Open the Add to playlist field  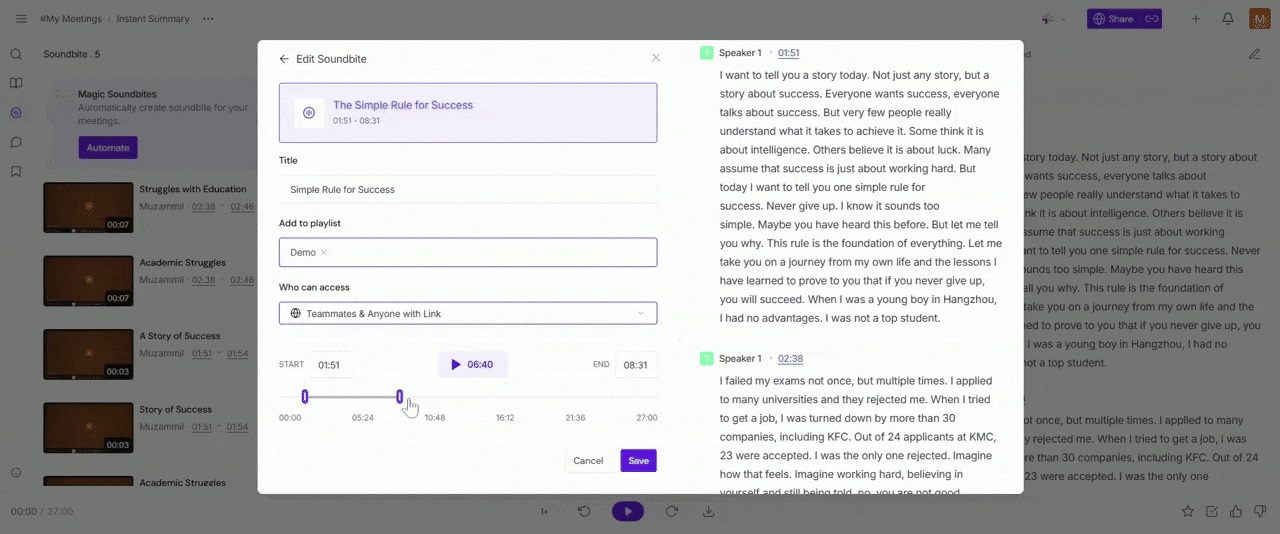468,252
